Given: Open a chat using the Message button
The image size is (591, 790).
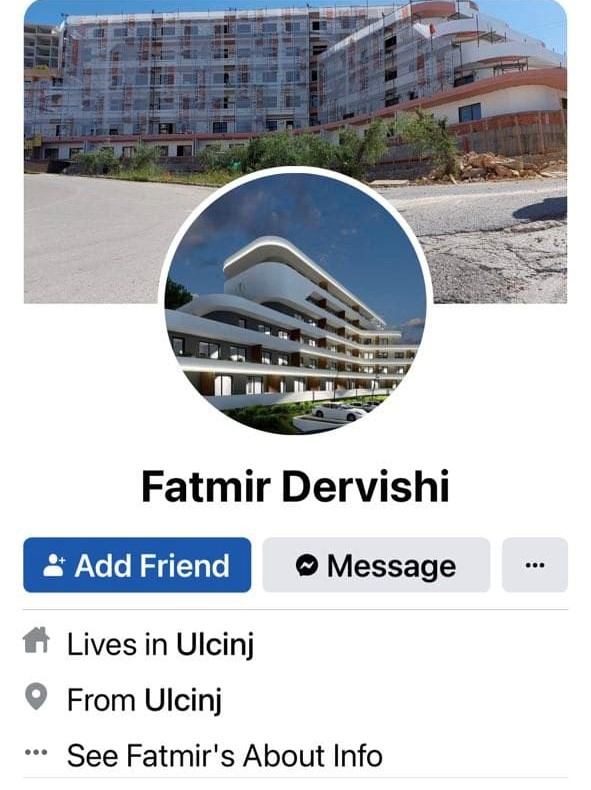Looking at the screenshot, I should [x=376, y=565].
